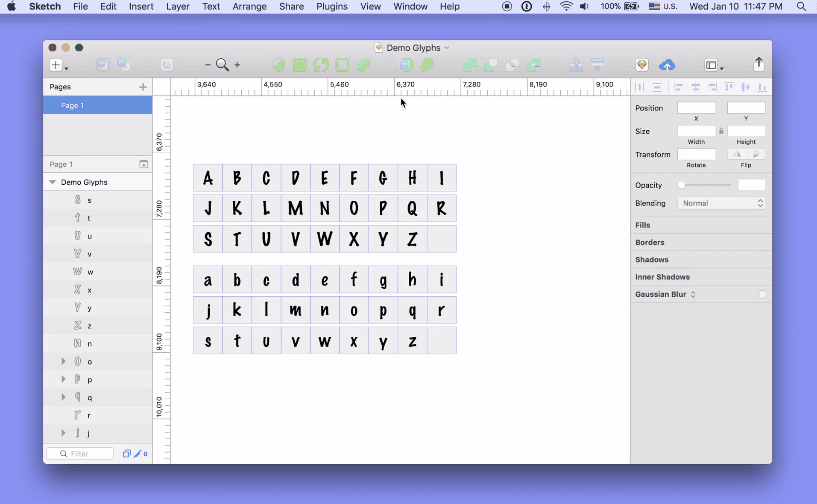The image size is (817, 504).
Task: Click the green square-outline Flatten icon
Action: coord(342,65)
